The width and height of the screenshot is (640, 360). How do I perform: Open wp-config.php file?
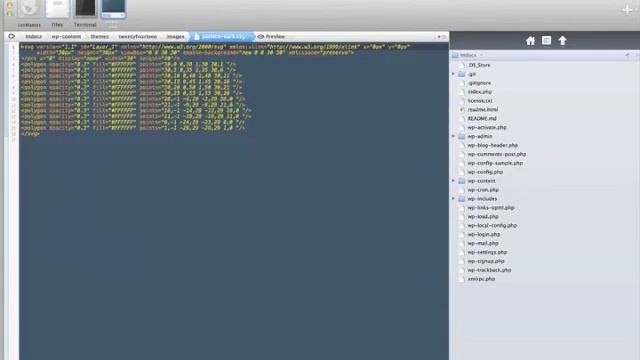point(485,172)
